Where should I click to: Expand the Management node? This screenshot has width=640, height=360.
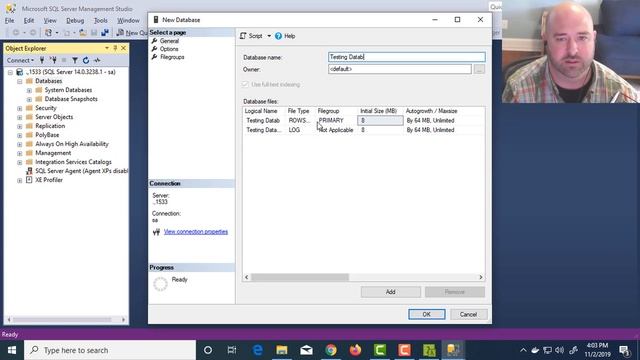pyautogui.click(x=20, y=153)
